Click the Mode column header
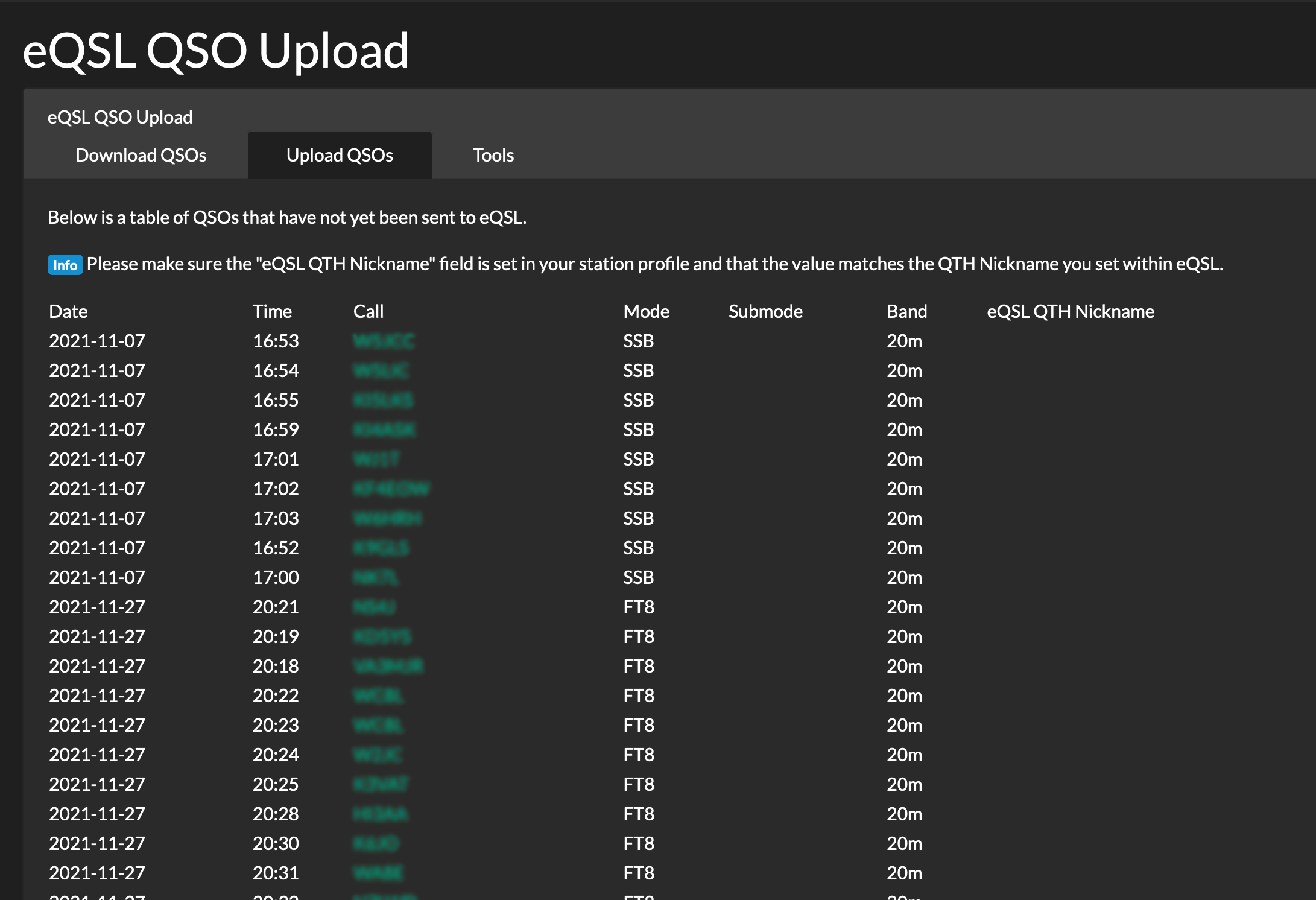This screenshot has height=900, width=1316. [x=645, y=311]
